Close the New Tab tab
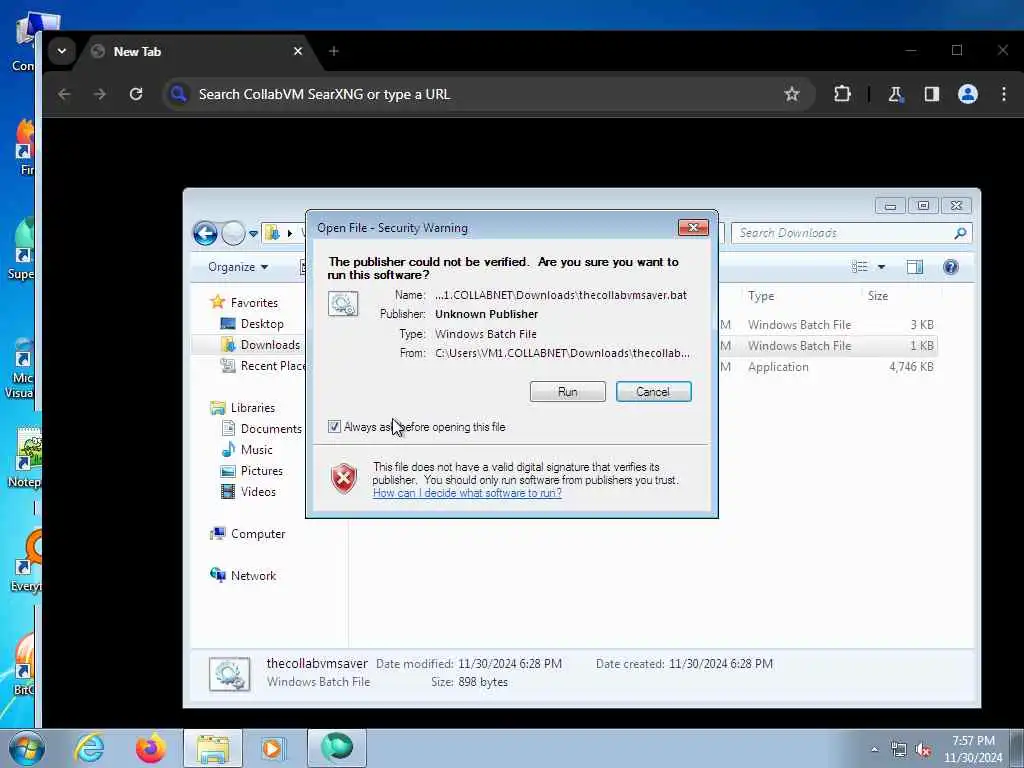The height and width of the screenshot is (768, 1024). 298,51
